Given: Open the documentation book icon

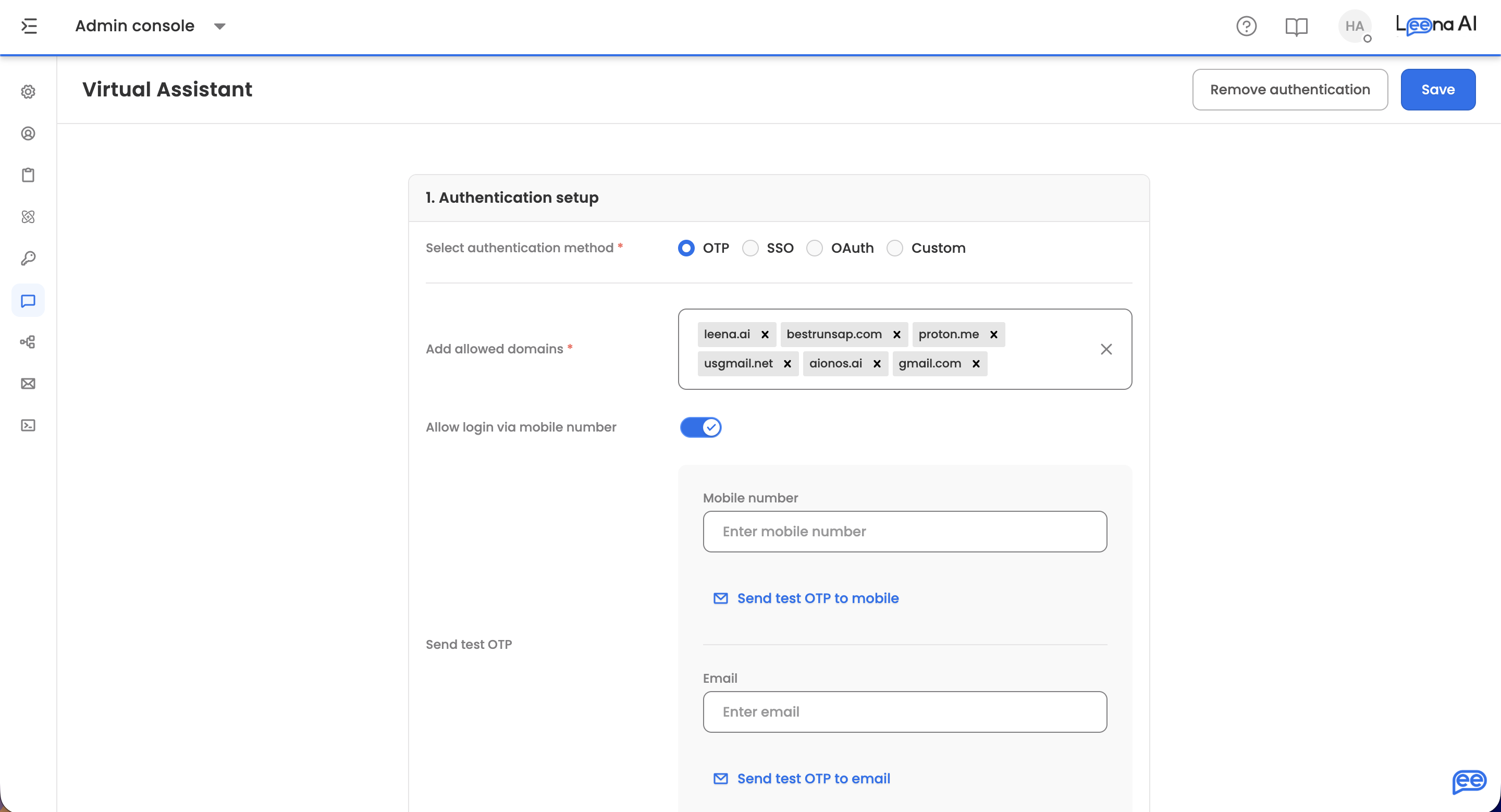Looking at the screenshot, I should coord(1297,26).
